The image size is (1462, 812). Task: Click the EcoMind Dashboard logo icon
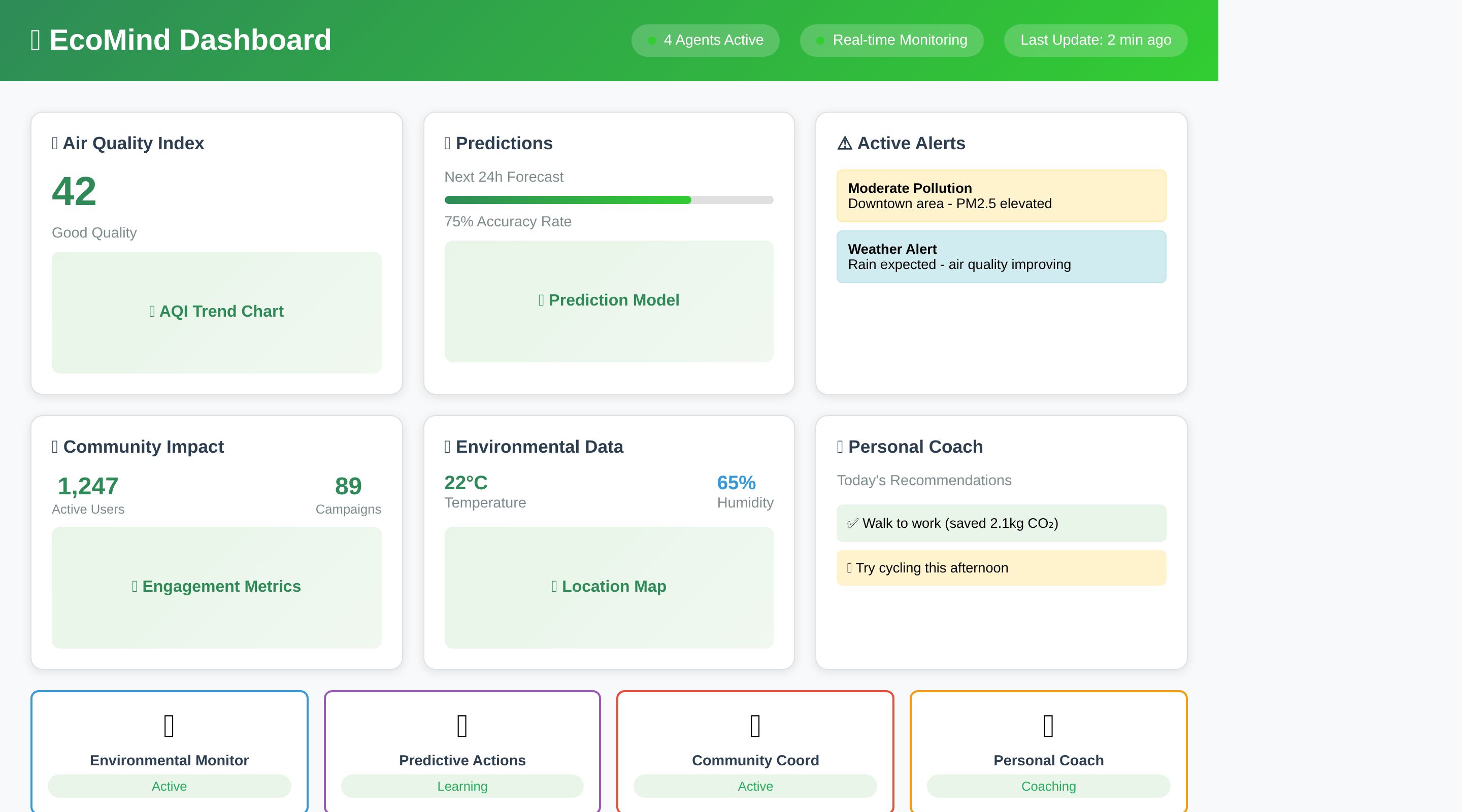pyautogui.click(x=35, y=40)
